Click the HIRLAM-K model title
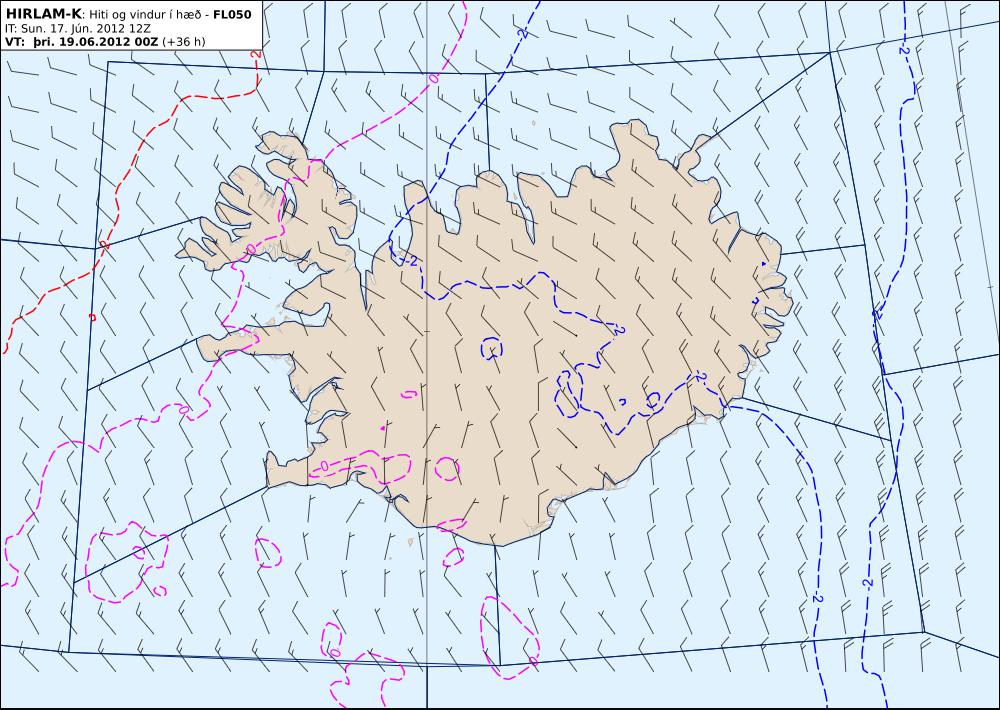This screenshot has width=1000, height=710. point(43,15)
